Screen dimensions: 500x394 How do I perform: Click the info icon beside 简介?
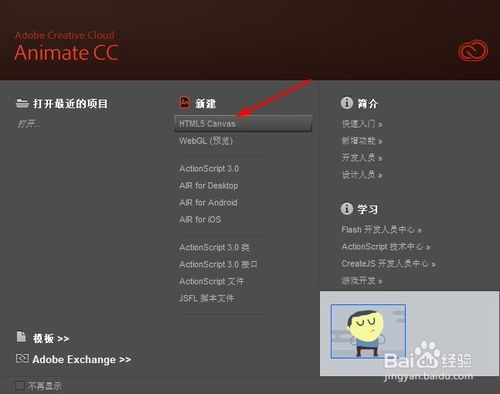click(347, 103)
